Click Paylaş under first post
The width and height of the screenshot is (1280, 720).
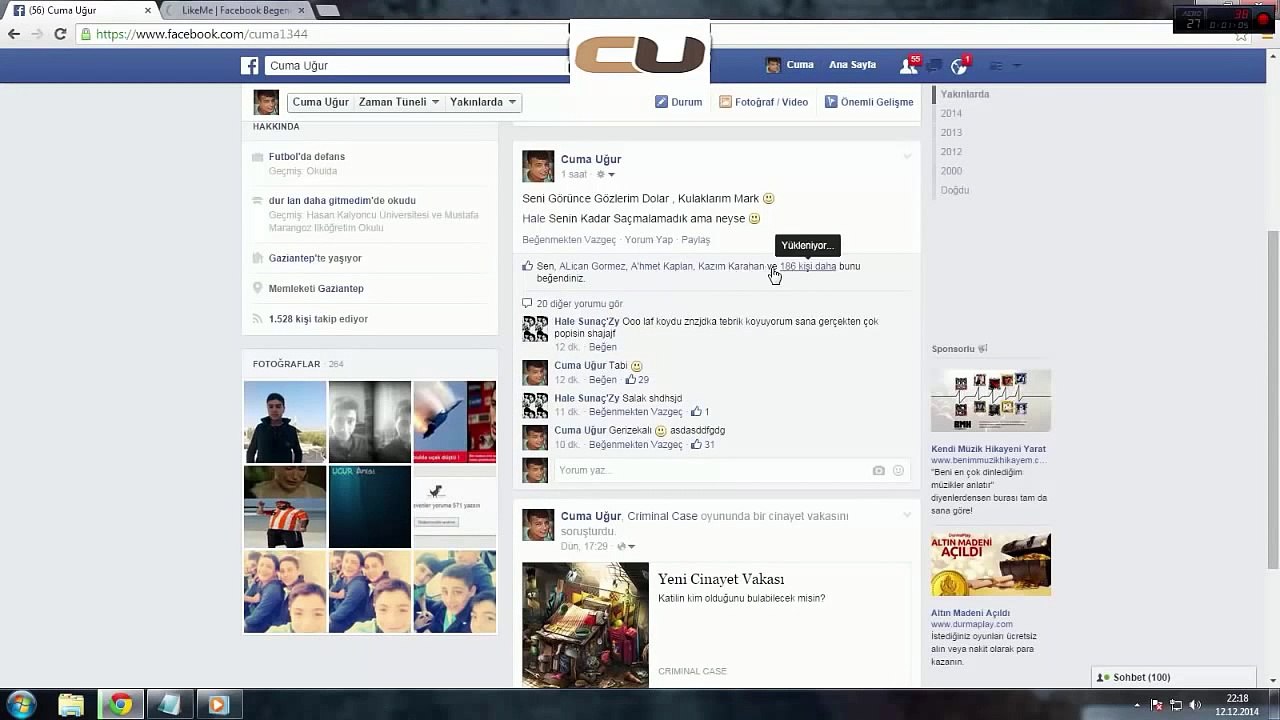(x=695, y=240)
